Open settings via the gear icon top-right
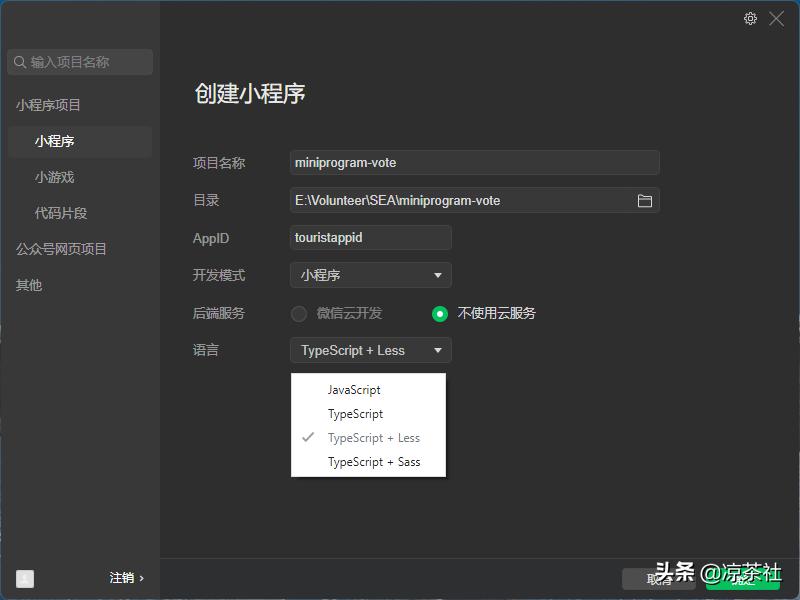Screen dimensions: 800x600 (x=750, y=18)
